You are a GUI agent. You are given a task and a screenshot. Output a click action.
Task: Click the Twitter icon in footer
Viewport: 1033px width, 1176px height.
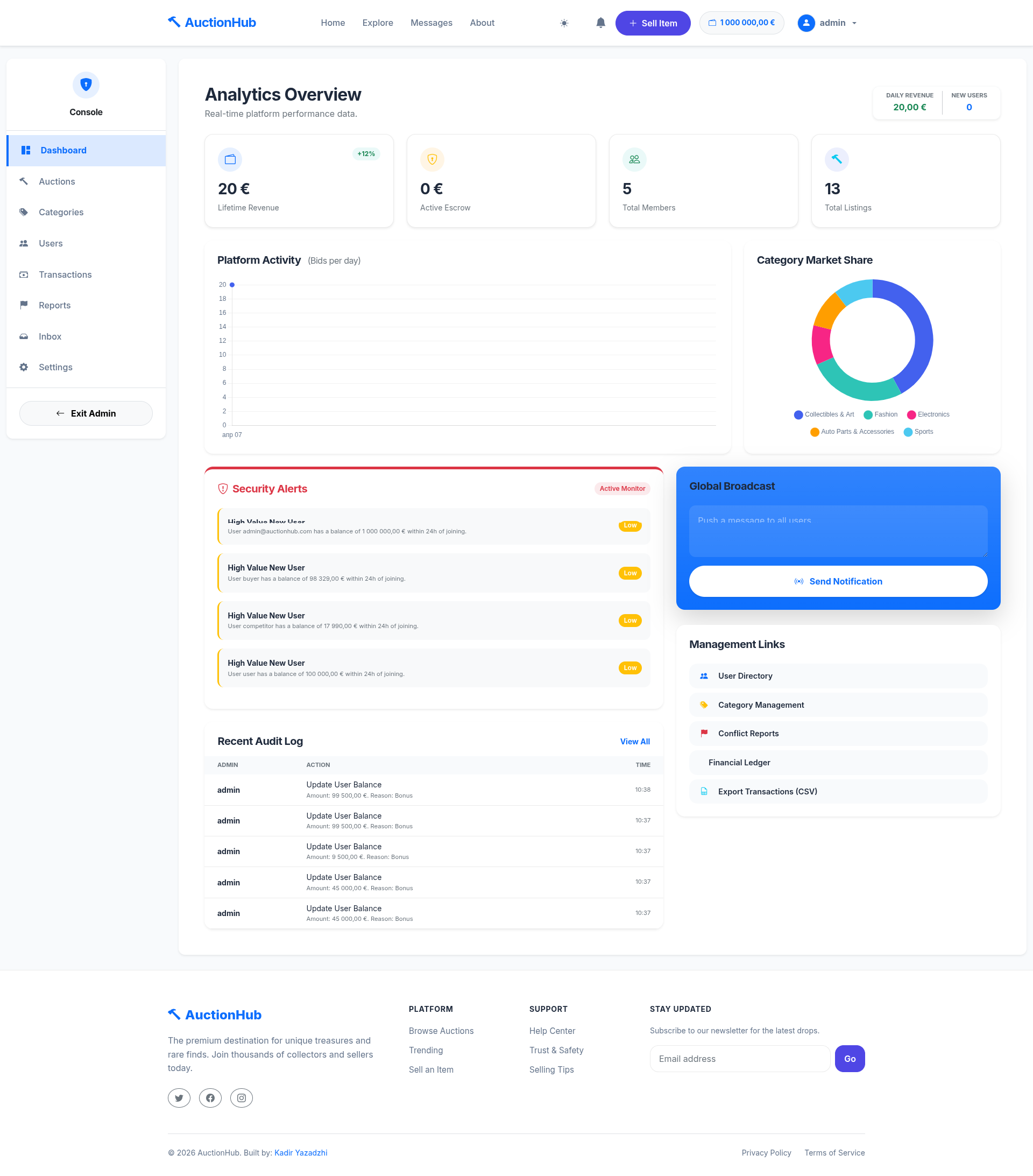pos(179,1098)
